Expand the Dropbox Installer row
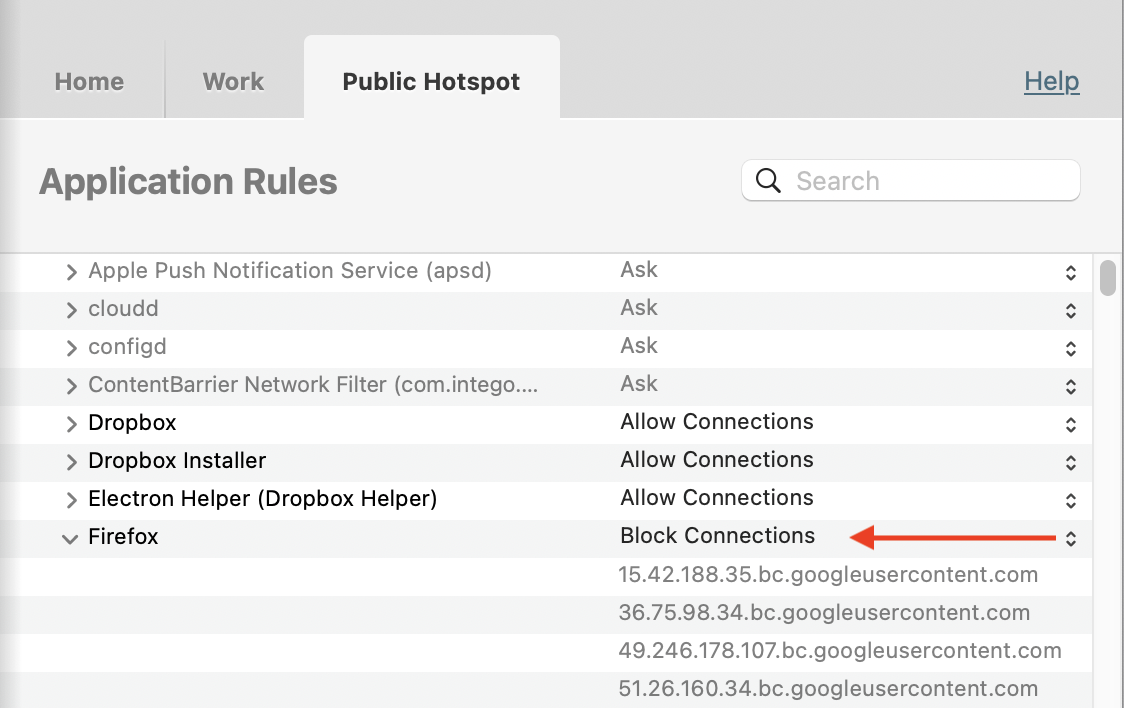 click(71, 462)
